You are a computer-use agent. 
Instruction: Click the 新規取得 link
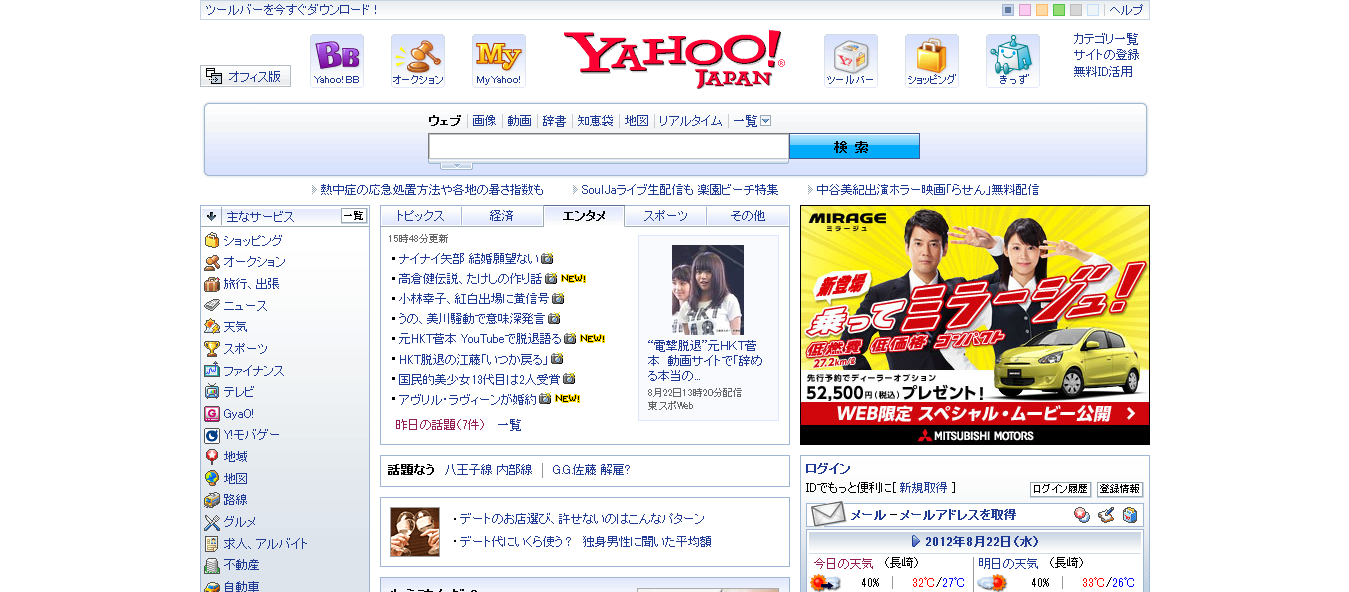click(x=923, y=488)
